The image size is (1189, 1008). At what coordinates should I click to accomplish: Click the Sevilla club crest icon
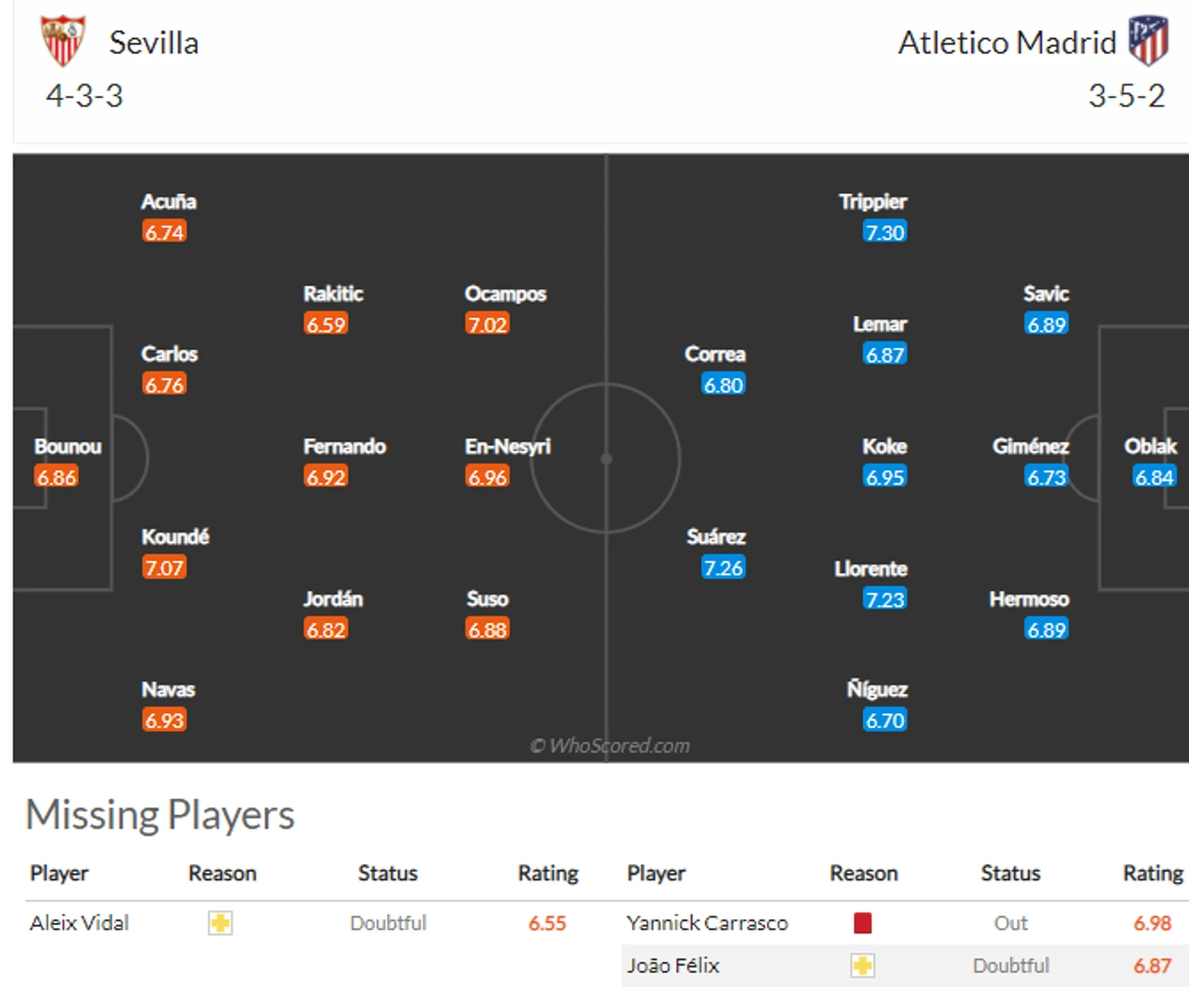point(63,42)
